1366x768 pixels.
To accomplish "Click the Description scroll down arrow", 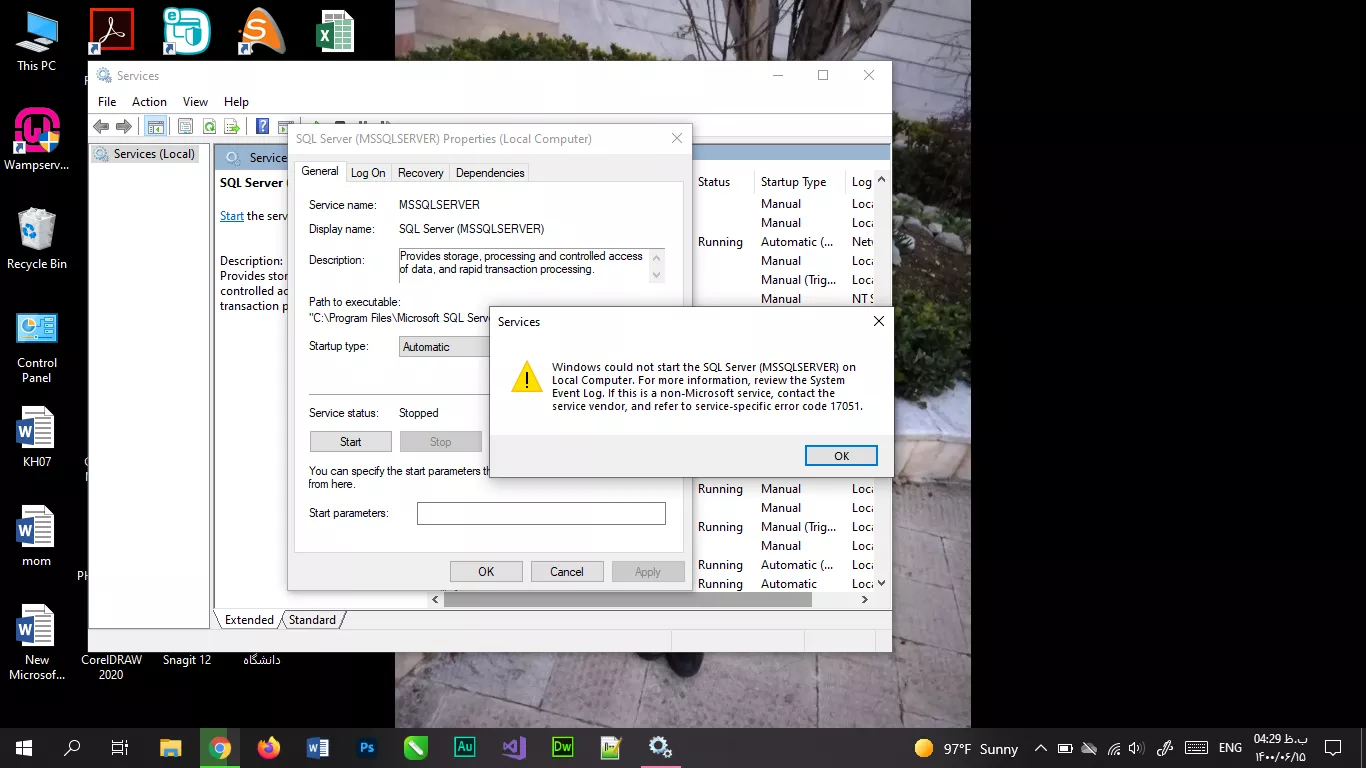I will [656, 275].
